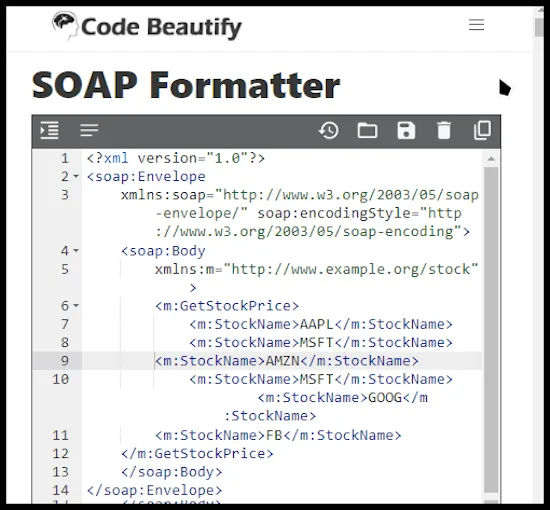Viewport: 550px width, 510px height.
Task: Click line number 9 in the gutter
Action: click(65, 361)
